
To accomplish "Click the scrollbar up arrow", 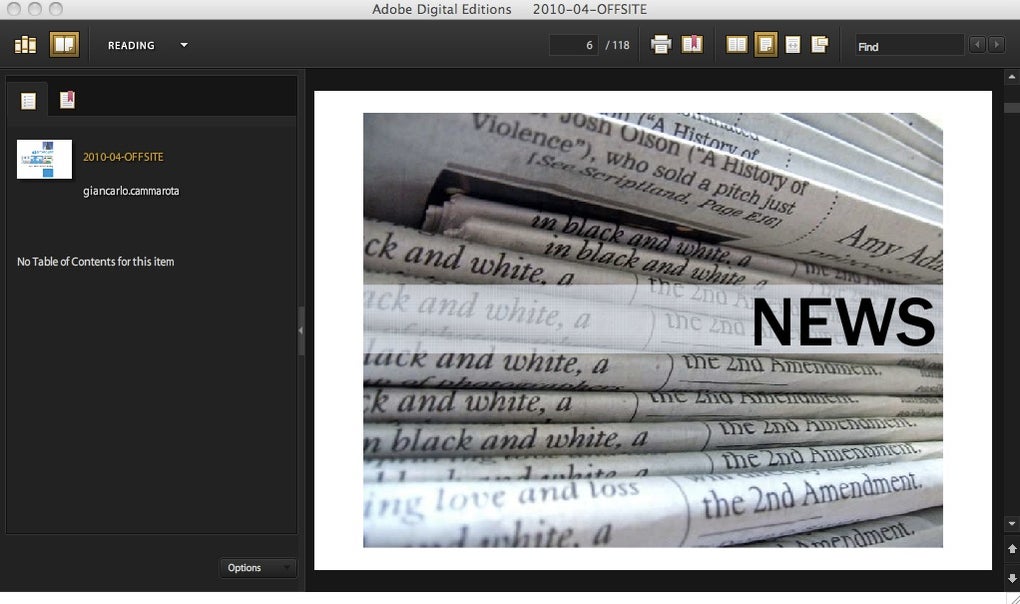I will (x=1012, y=77).
